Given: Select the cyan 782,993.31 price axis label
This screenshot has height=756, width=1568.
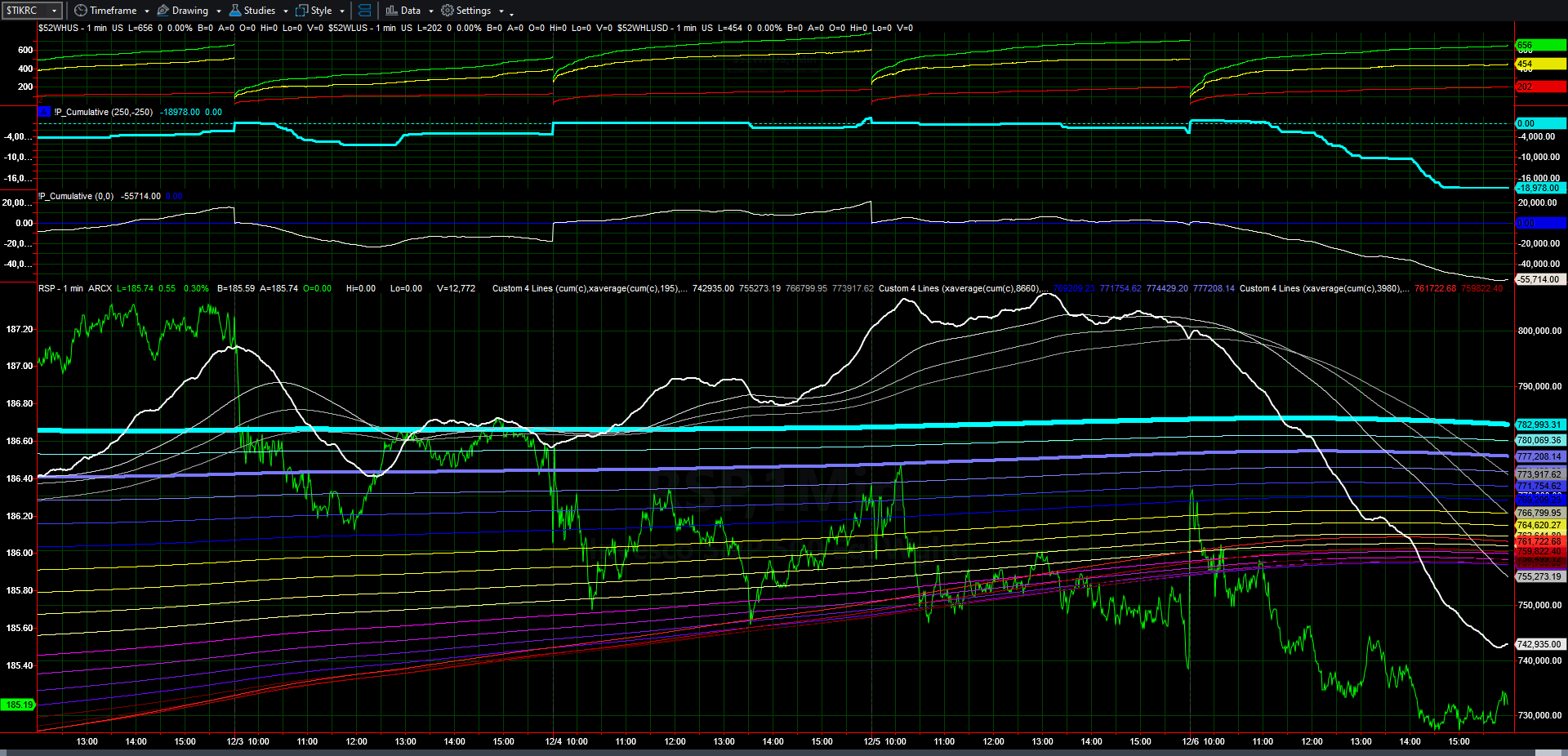Looking at the screenshot, I should [x=1539, y=425].
